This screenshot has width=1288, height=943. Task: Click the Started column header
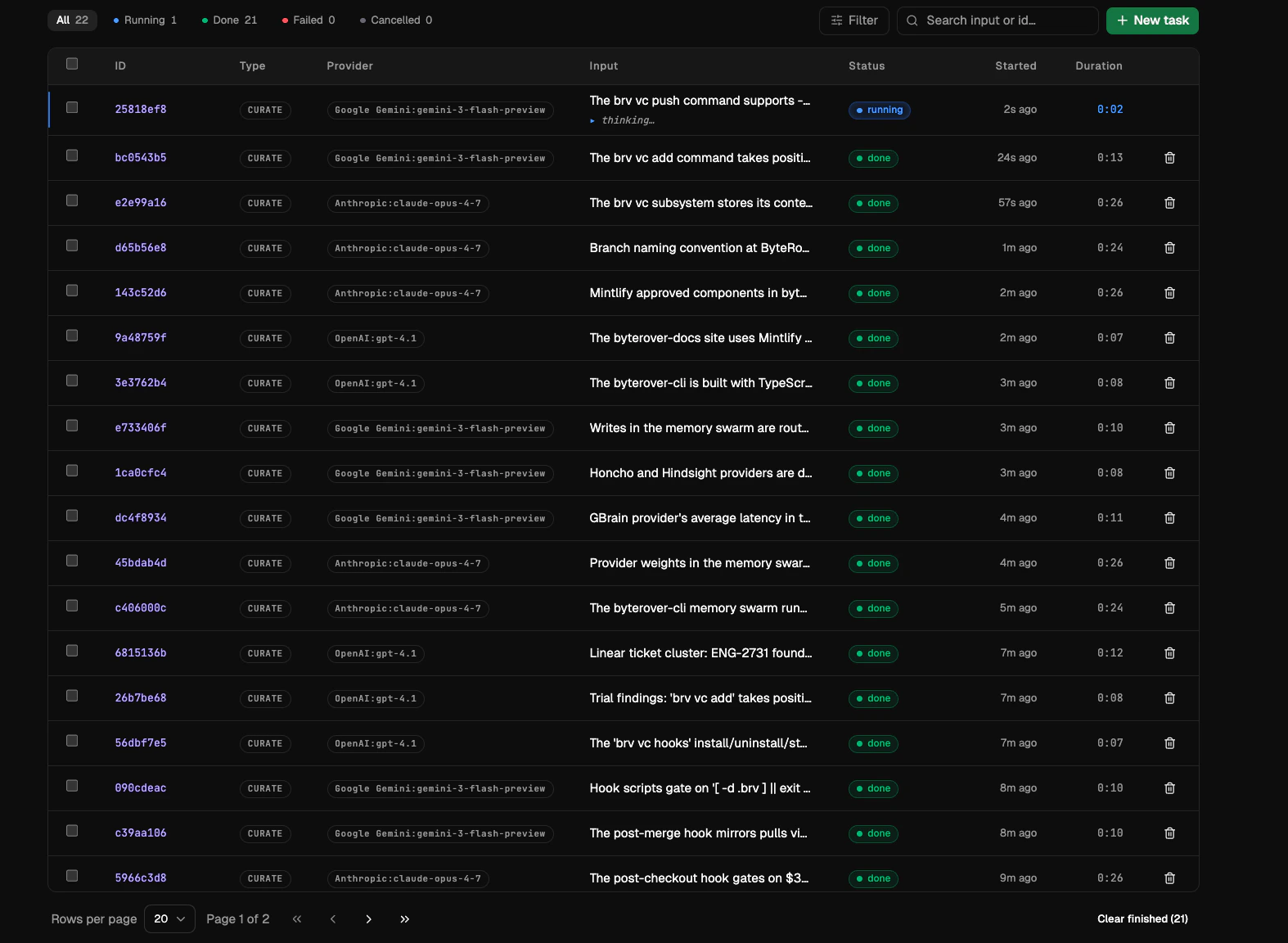[x=1016, y=66]
